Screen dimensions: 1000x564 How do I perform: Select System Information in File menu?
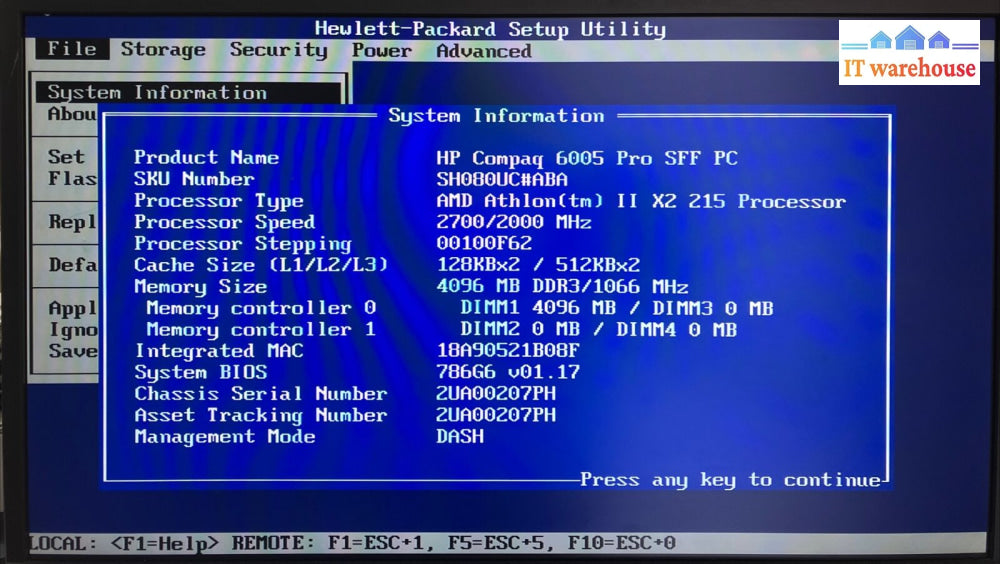[x=188, y=93]
